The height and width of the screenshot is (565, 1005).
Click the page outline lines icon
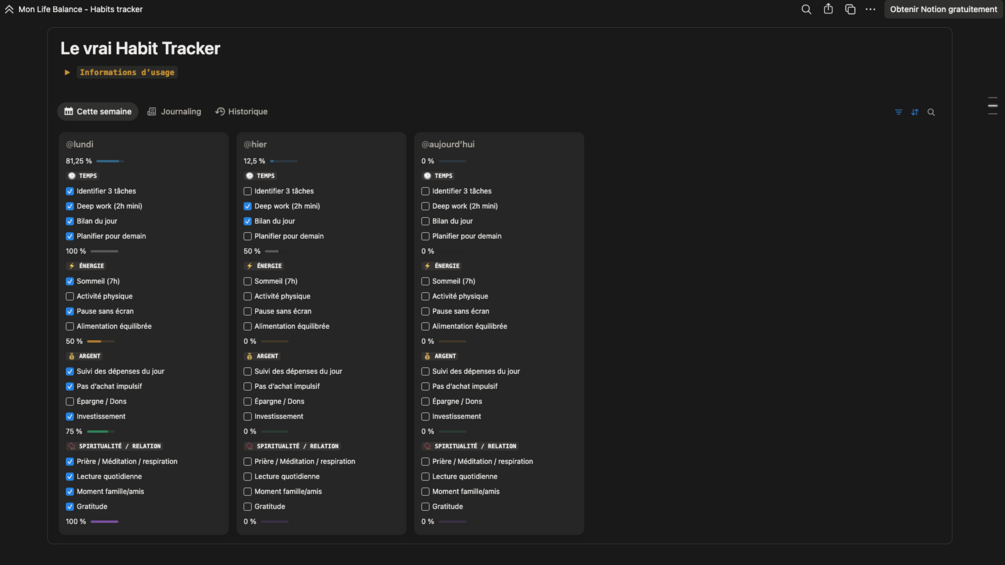992,105
